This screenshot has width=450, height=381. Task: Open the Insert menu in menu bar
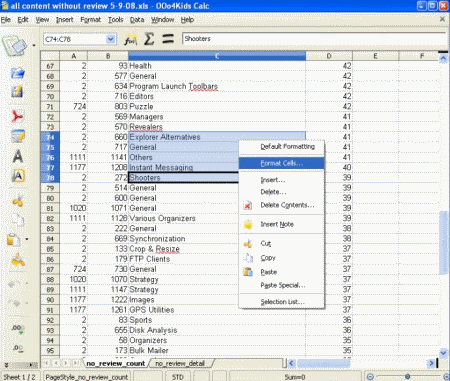pos(64,20)
